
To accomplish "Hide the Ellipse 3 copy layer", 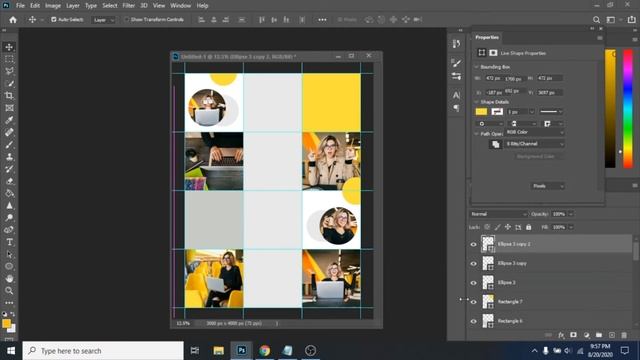I will point(473,264).
